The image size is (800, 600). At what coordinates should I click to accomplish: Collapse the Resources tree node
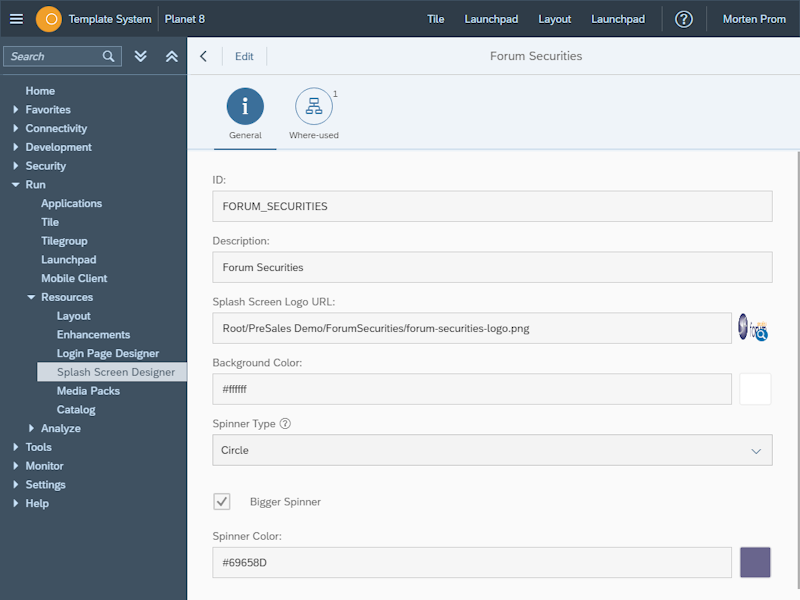coord(31,297)
